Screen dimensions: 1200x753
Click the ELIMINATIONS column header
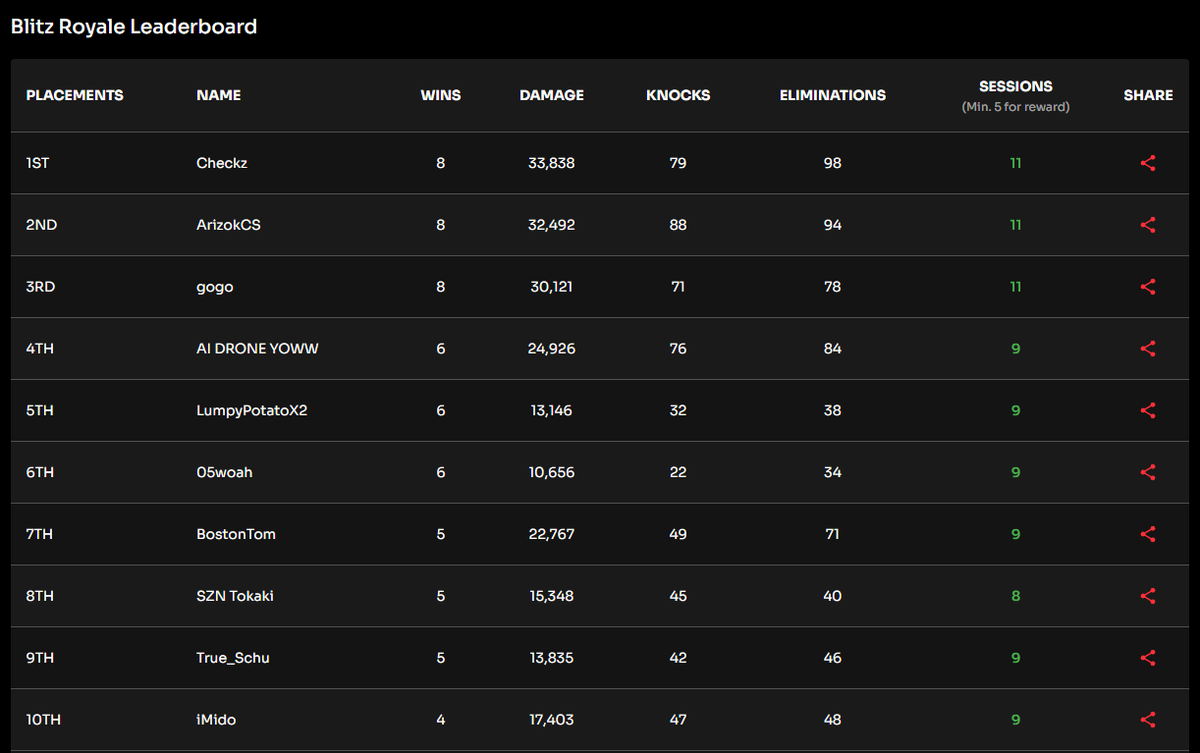pos(833,95)
